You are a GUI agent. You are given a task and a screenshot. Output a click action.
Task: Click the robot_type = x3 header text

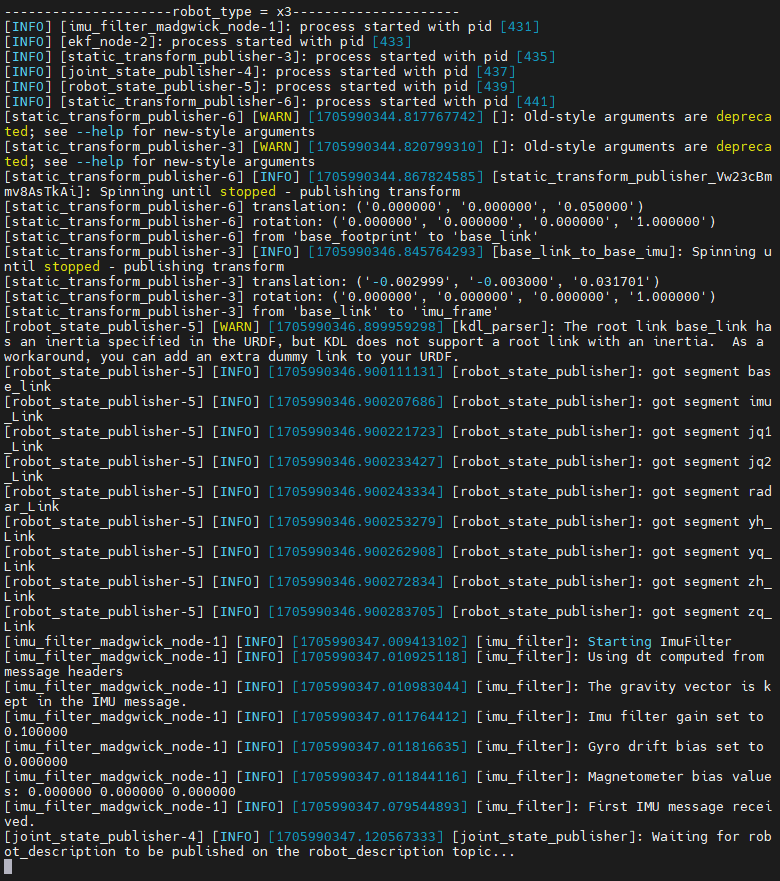[x=233, y=11]
